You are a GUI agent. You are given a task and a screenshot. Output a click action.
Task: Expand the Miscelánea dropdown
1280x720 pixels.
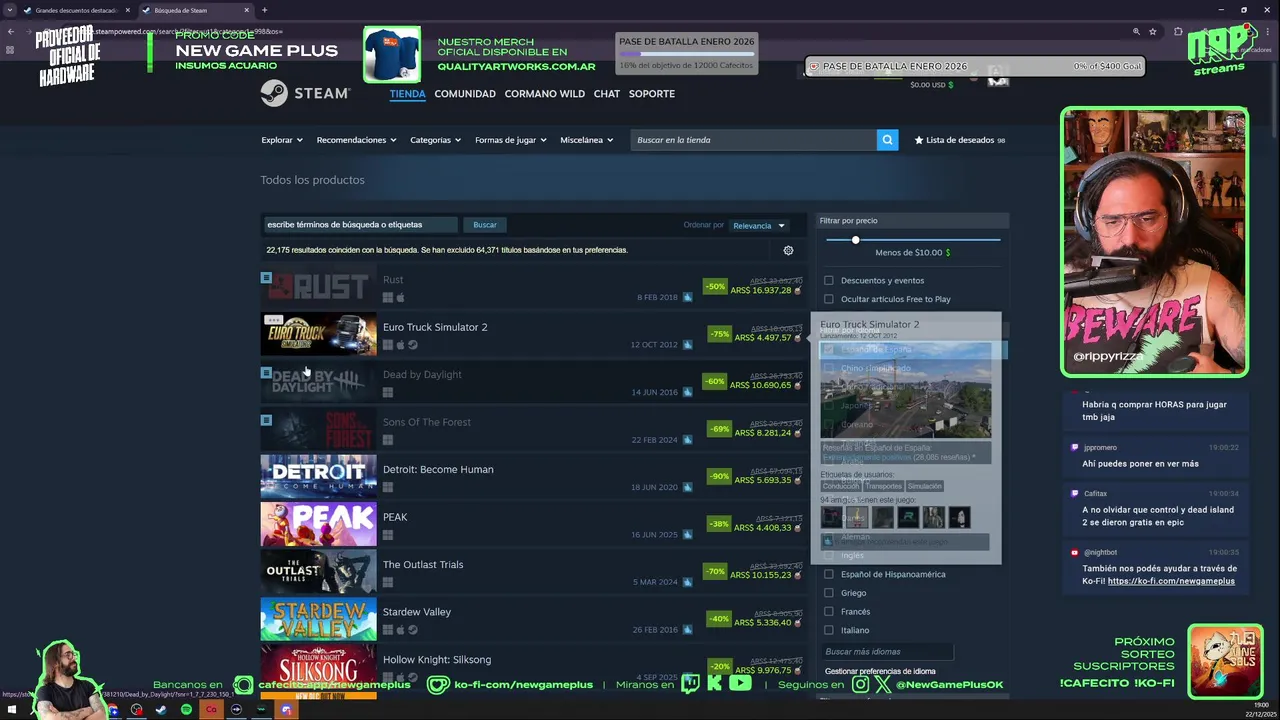click(x=586, y=140)
